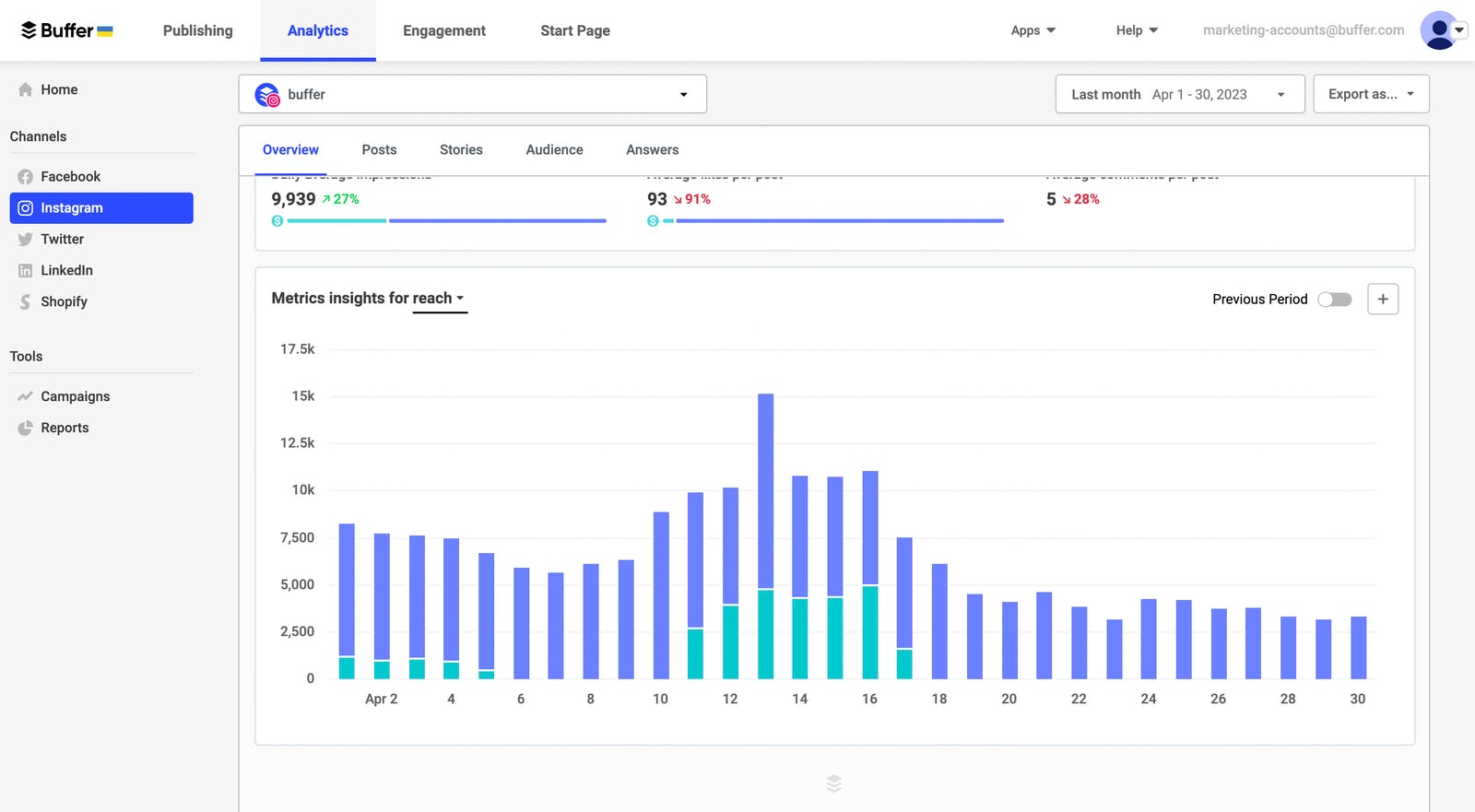Click the 9,939 impressions value
Screen dimensions: 1475x812
[293, 199]
